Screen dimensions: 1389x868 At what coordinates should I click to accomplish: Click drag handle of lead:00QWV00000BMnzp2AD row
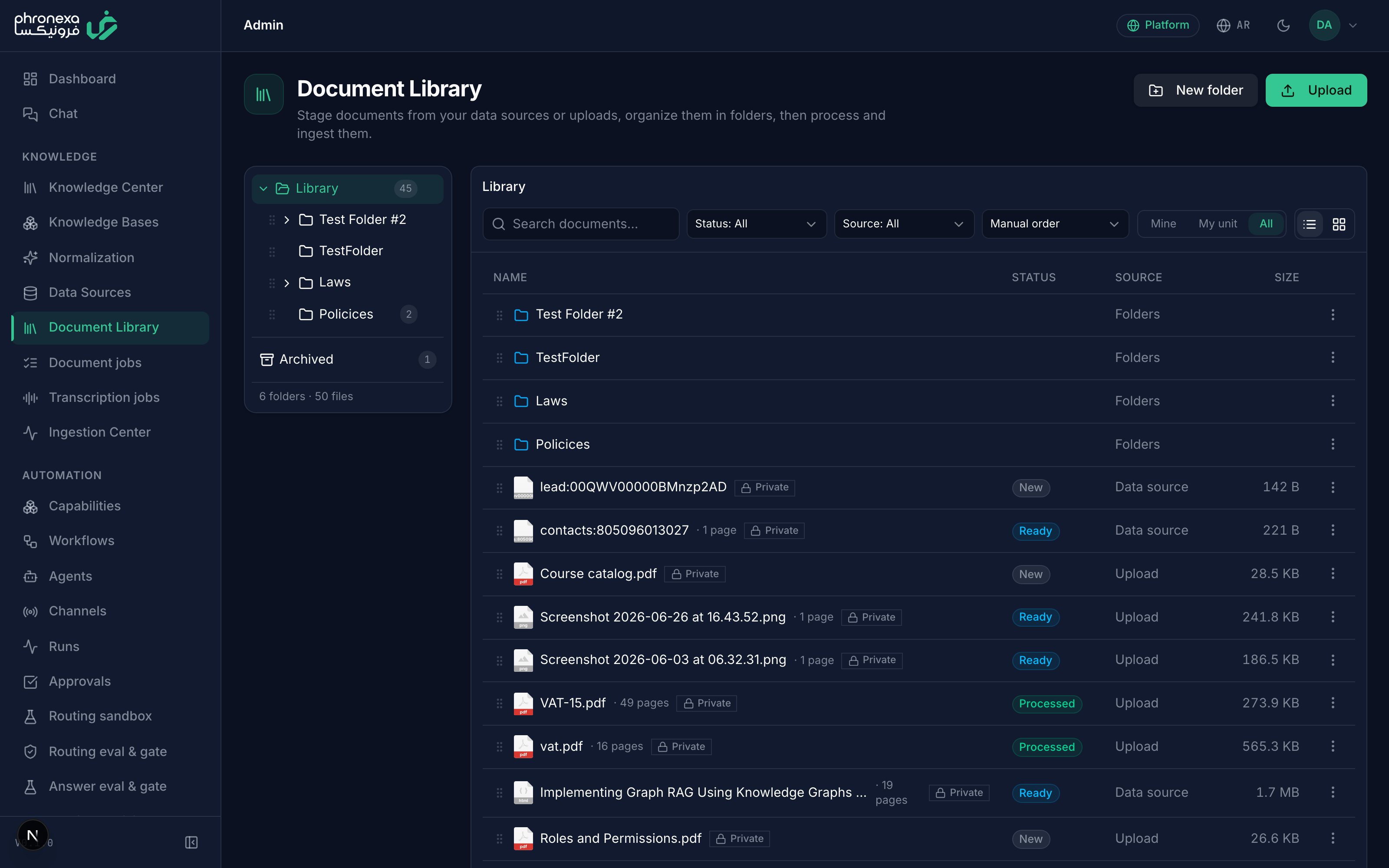(x=499, y=487)
